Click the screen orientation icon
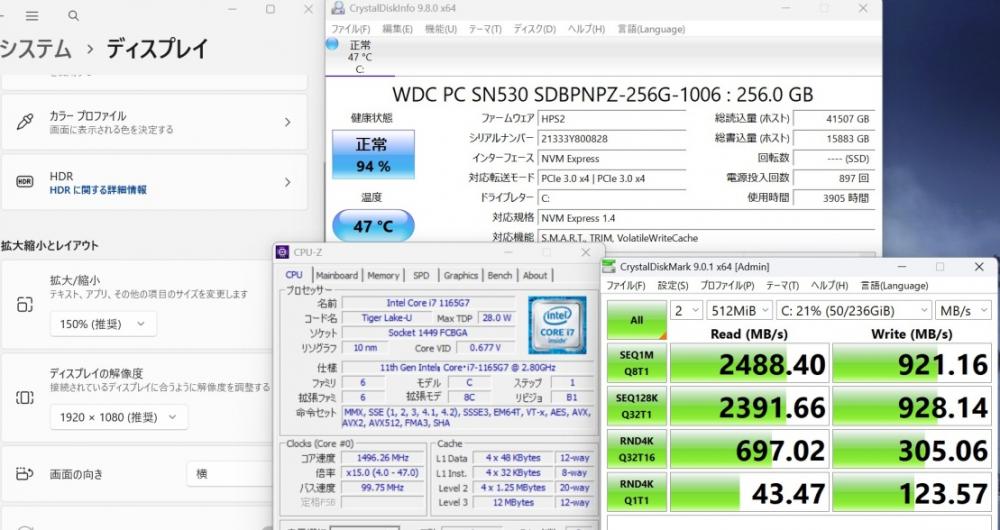Image resolution: width=1000 pixels, height=530 pixels. [x=24, y=474]
